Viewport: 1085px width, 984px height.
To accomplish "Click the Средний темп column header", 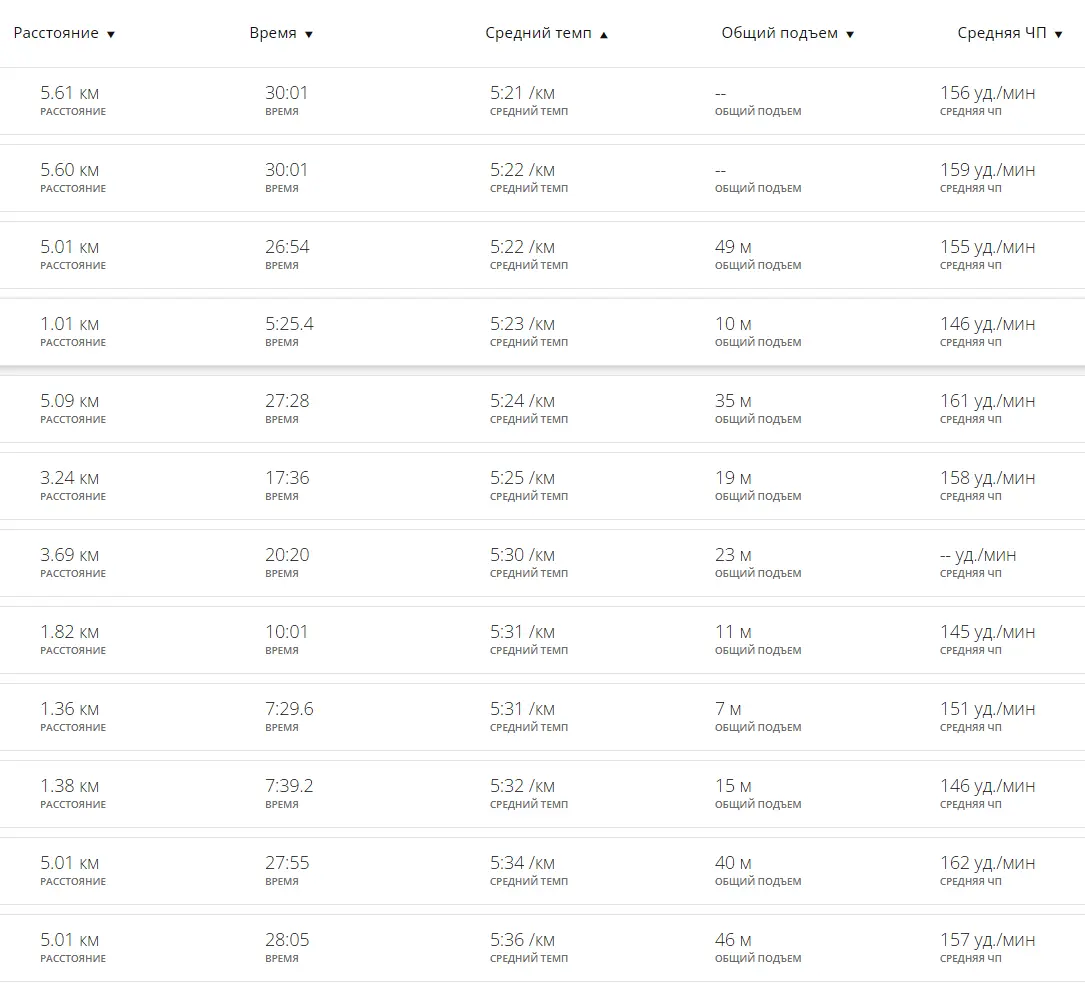I will 538,33.
